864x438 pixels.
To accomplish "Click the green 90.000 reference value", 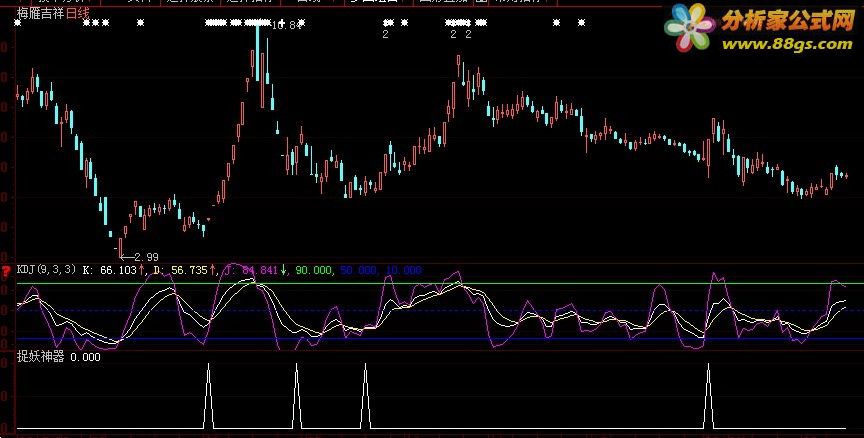I will point(313,270).
